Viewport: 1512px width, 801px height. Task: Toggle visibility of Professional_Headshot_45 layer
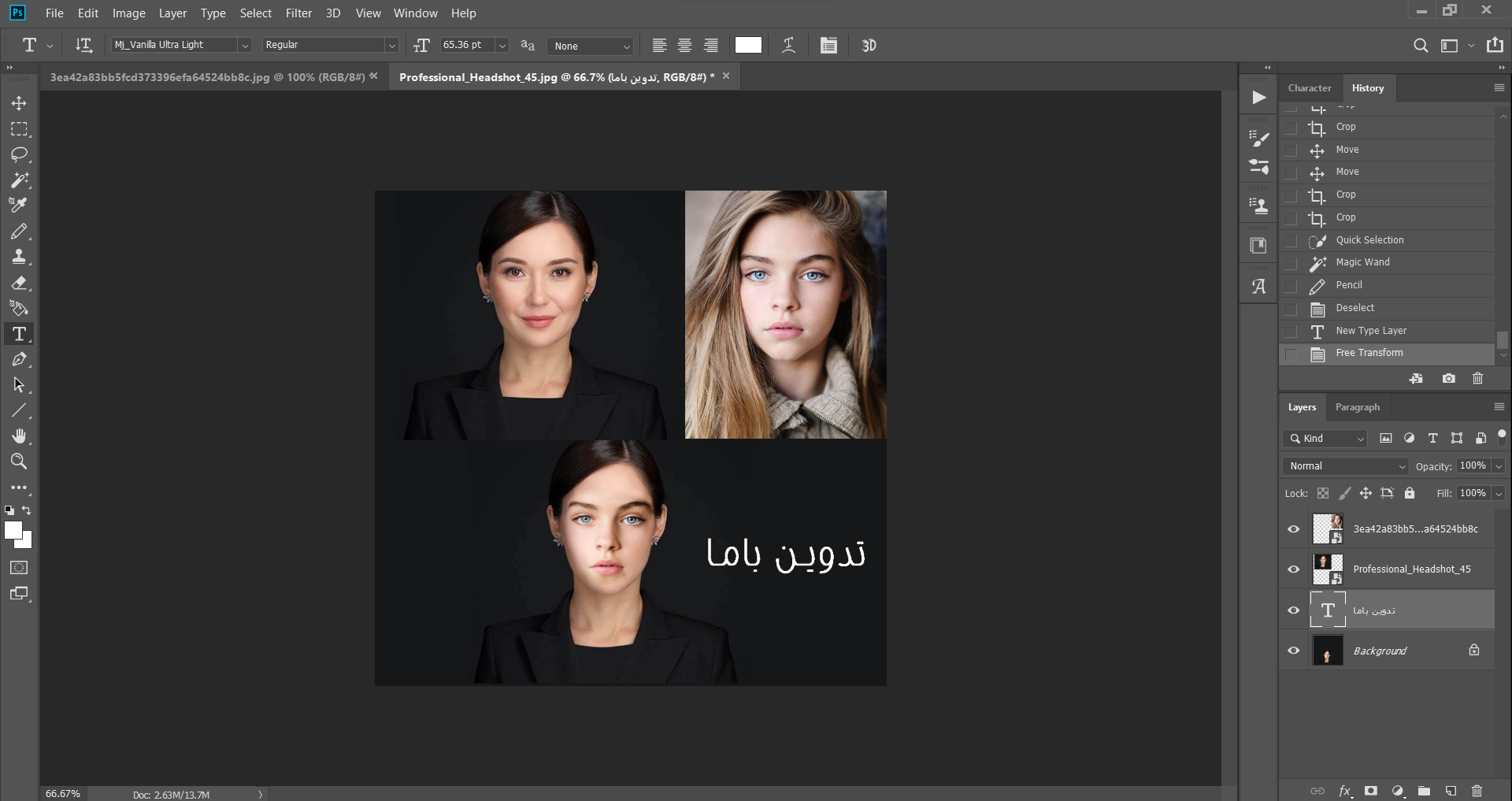(1293, 569)
